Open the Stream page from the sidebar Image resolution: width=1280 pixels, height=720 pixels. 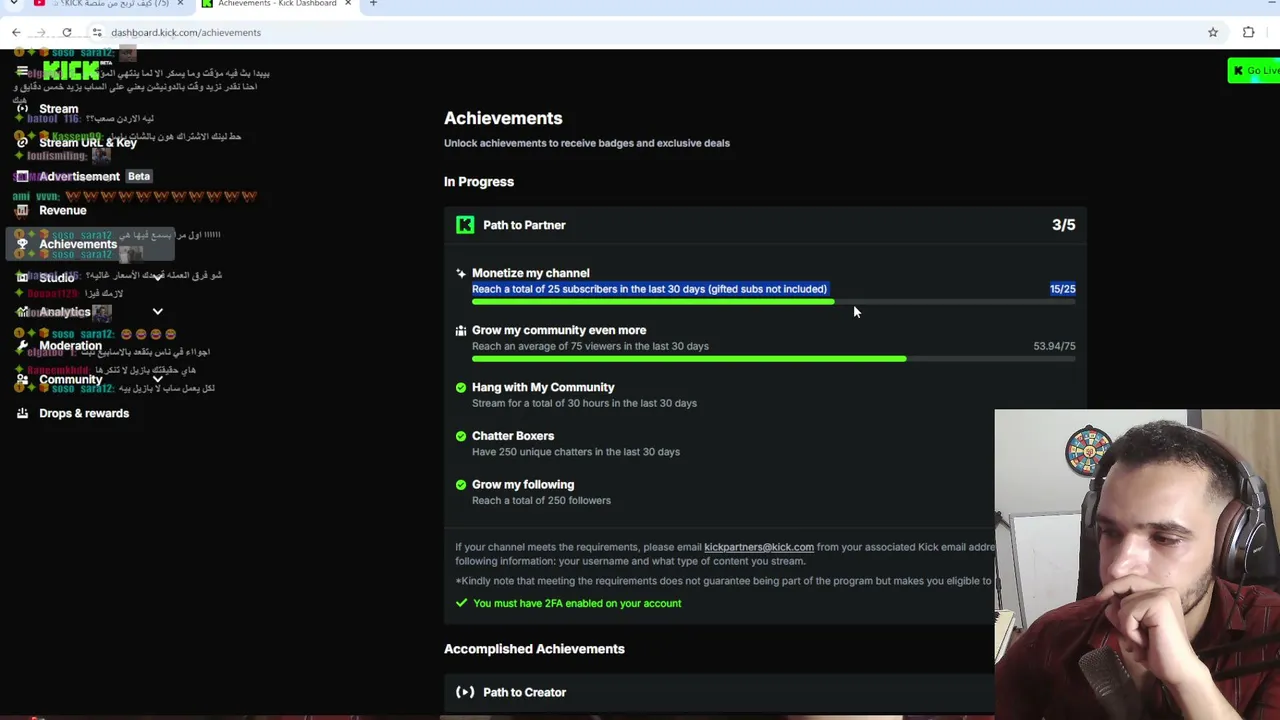pyautogui.click(x=59, y=109)
